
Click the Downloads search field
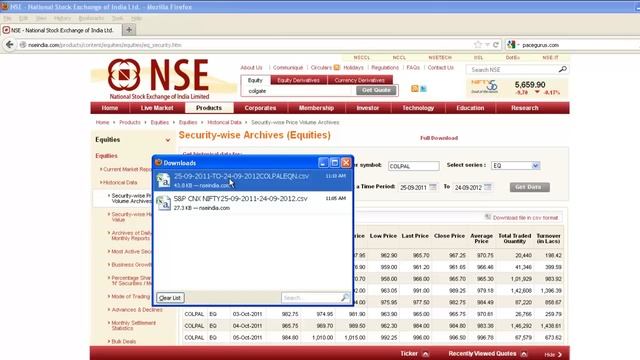coord(311,298)
